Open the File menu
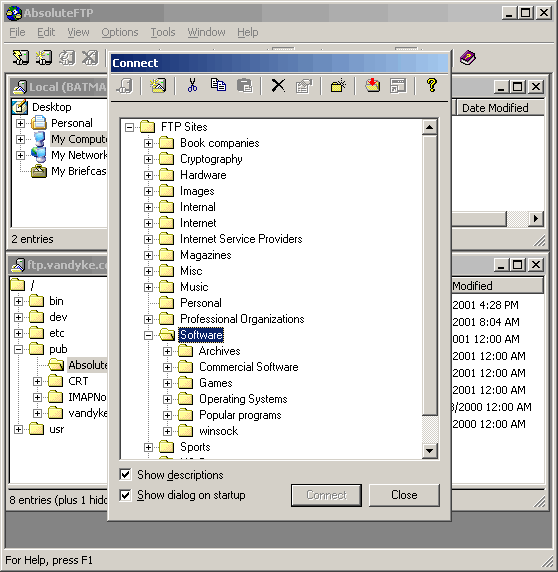Viewport: 558px width, 572px height. click(17, 32)
